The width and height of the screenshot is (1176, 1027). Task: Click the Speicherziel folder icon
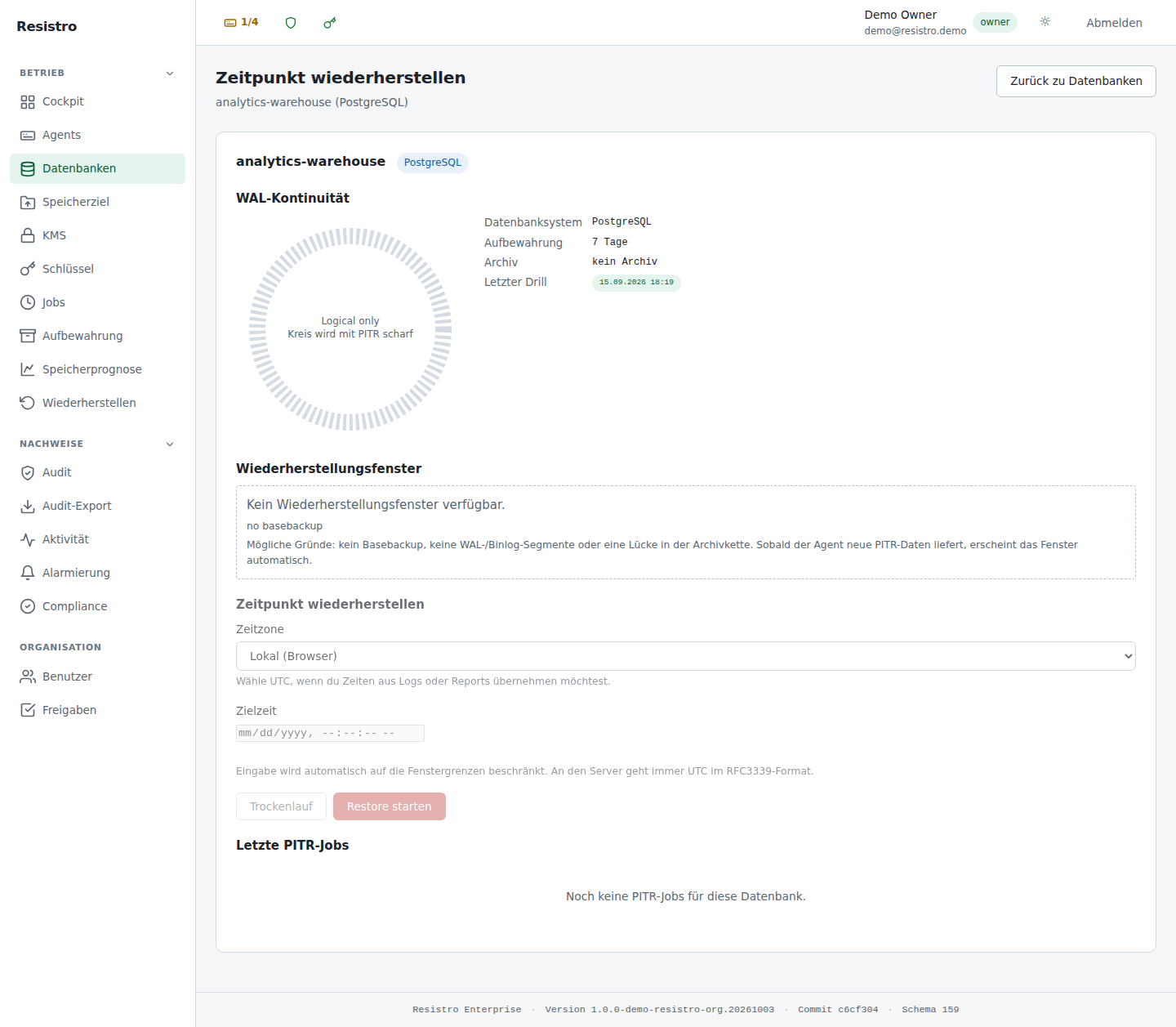[28, 203]
